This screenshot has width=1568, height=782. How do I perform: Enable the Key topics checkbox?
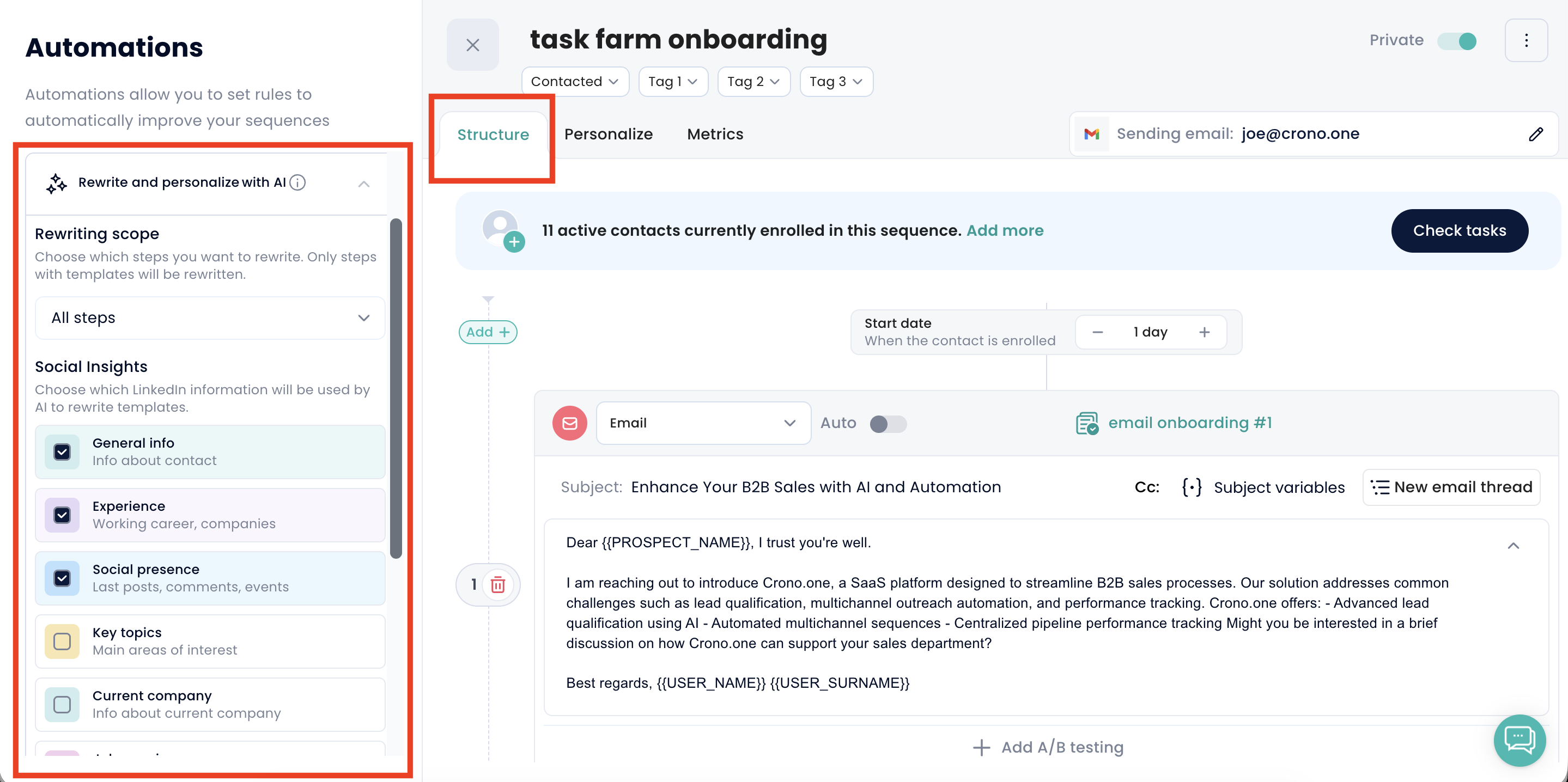pyautogui.click(x=62, y=642)
